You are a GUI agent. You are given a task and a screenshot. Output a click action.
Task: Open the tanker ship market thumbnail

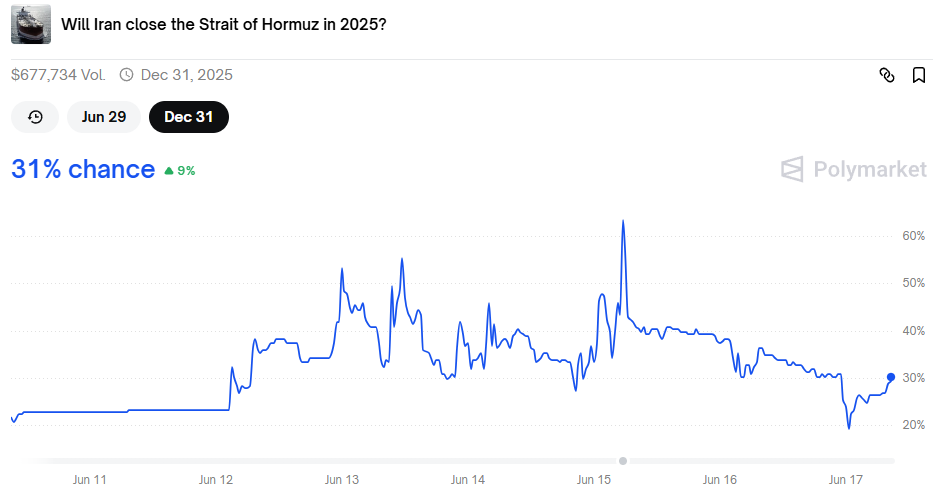(x=31, y=23)
